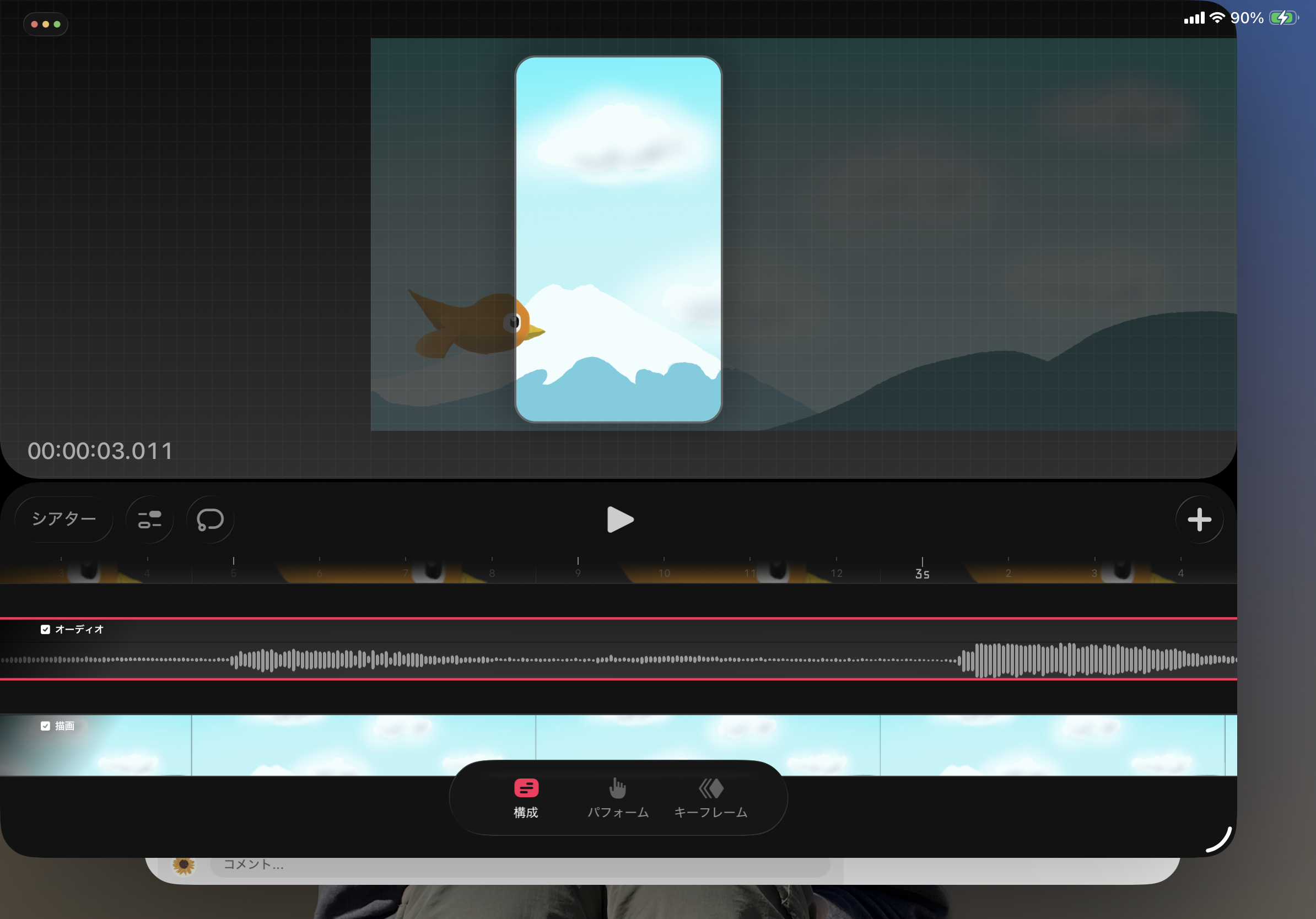Open the キーフレーム diamond icon
This screenshot has height=919, width=1316.
click(711, 788)
